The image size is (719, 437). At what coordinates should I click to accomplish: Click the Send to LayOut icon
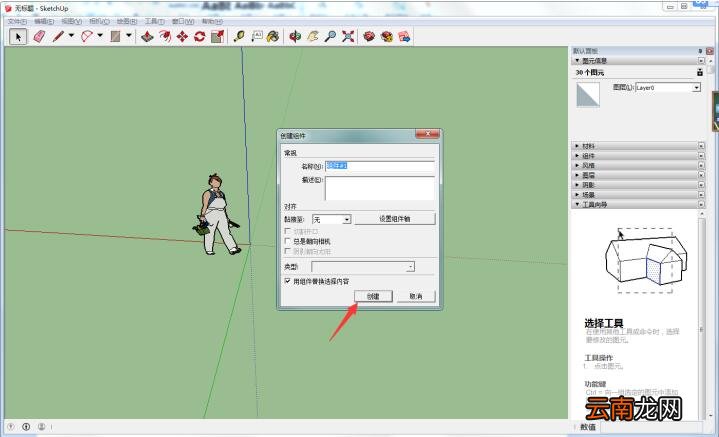click(404, 36)
